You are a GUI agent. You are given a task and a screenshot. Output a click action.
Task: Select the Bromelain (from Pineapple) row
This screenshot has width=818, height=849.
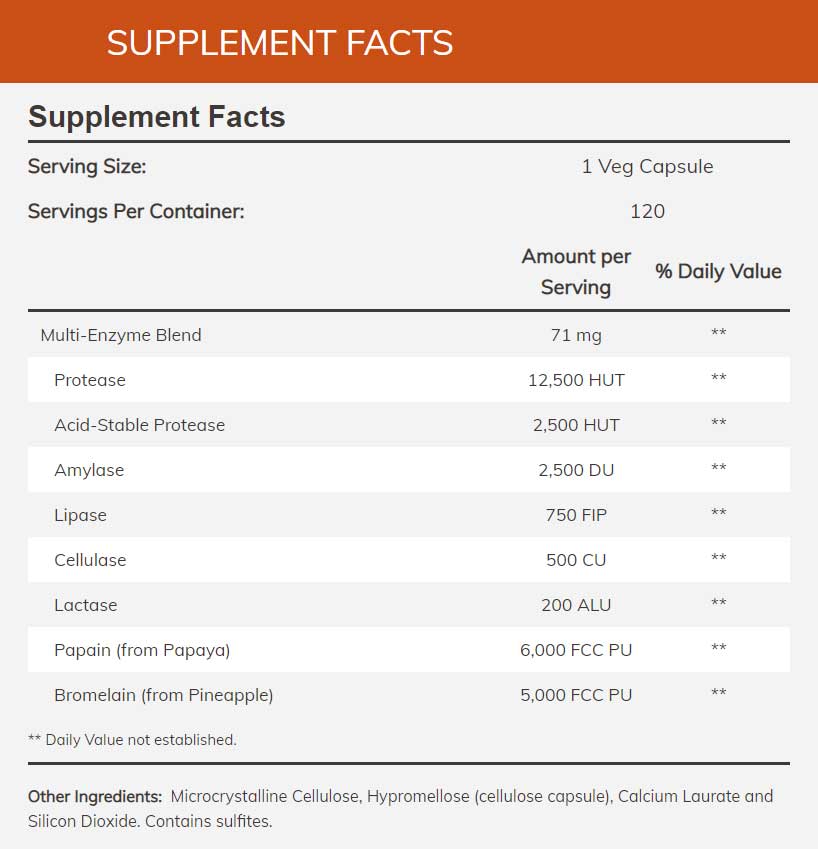click(x=163, y=695)
